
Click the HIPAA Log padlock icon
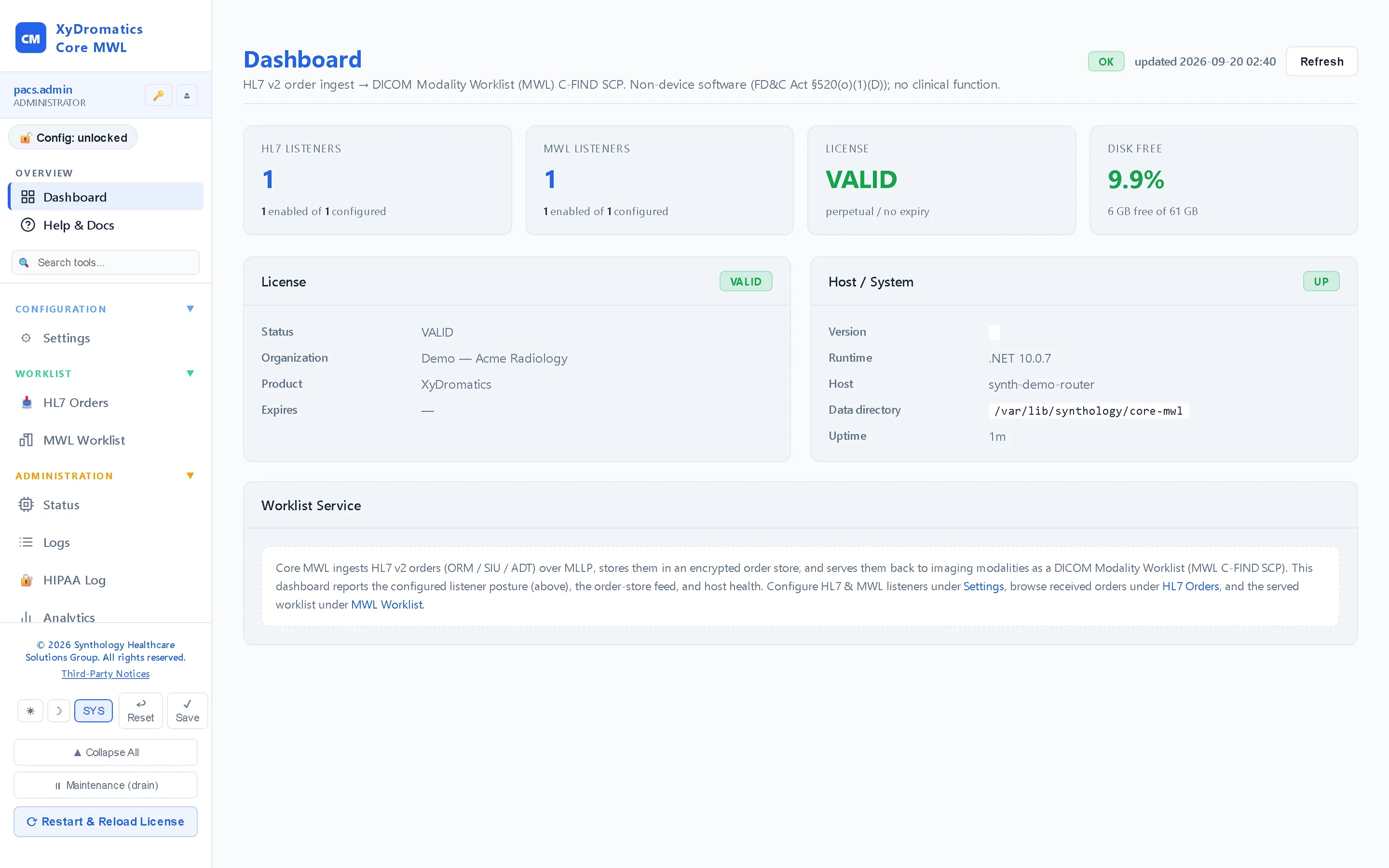pyautogui.click(x=27, y=580)
